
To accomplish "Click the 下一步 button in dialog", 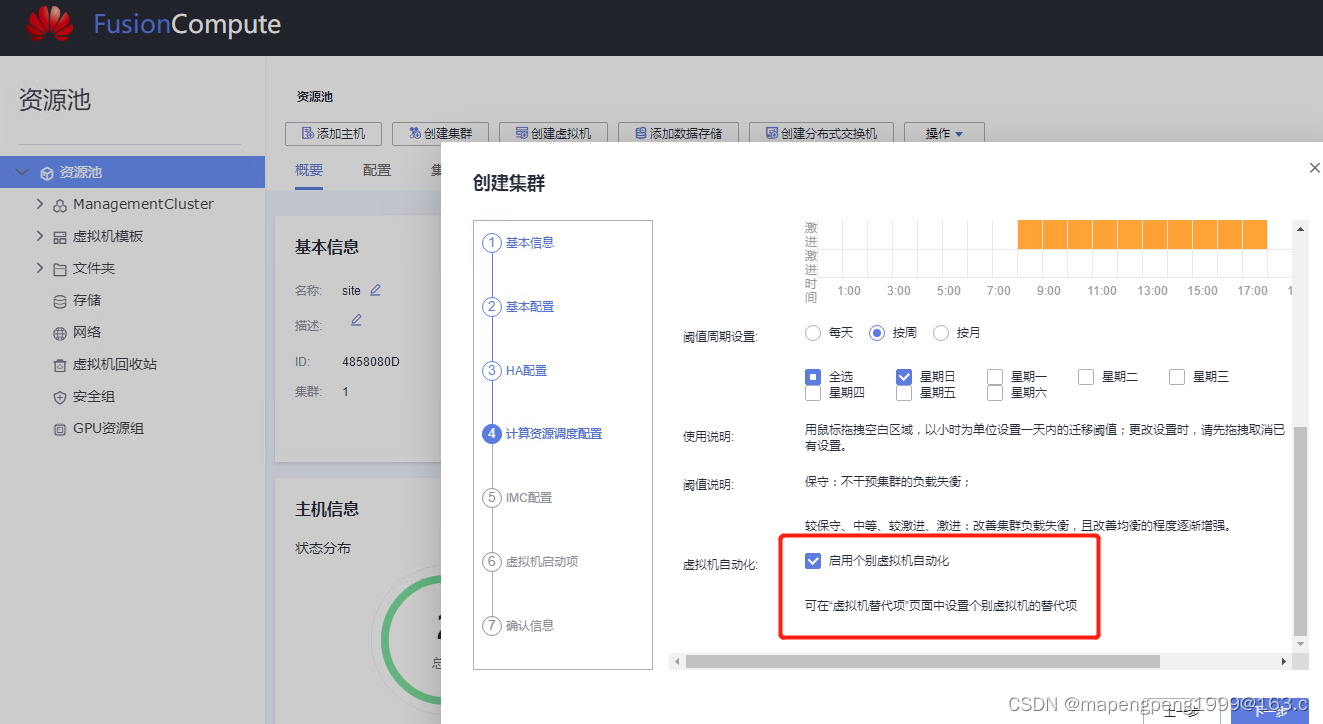I will [1271, 711].
